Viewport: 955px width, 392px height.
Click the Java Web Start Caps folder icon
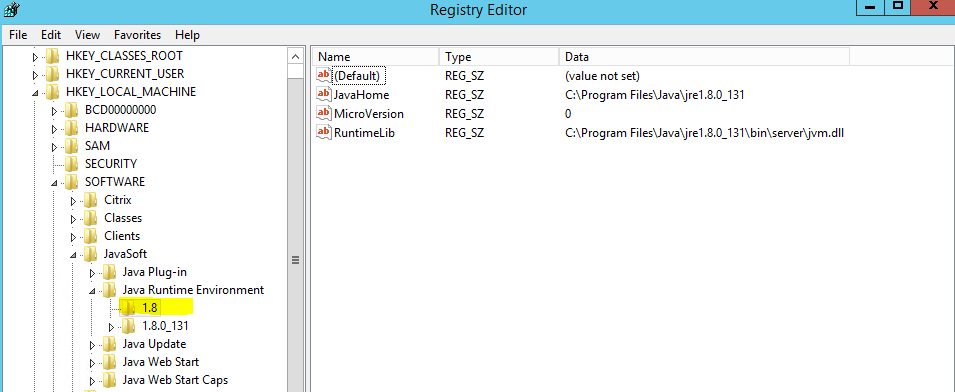(110, 380)
